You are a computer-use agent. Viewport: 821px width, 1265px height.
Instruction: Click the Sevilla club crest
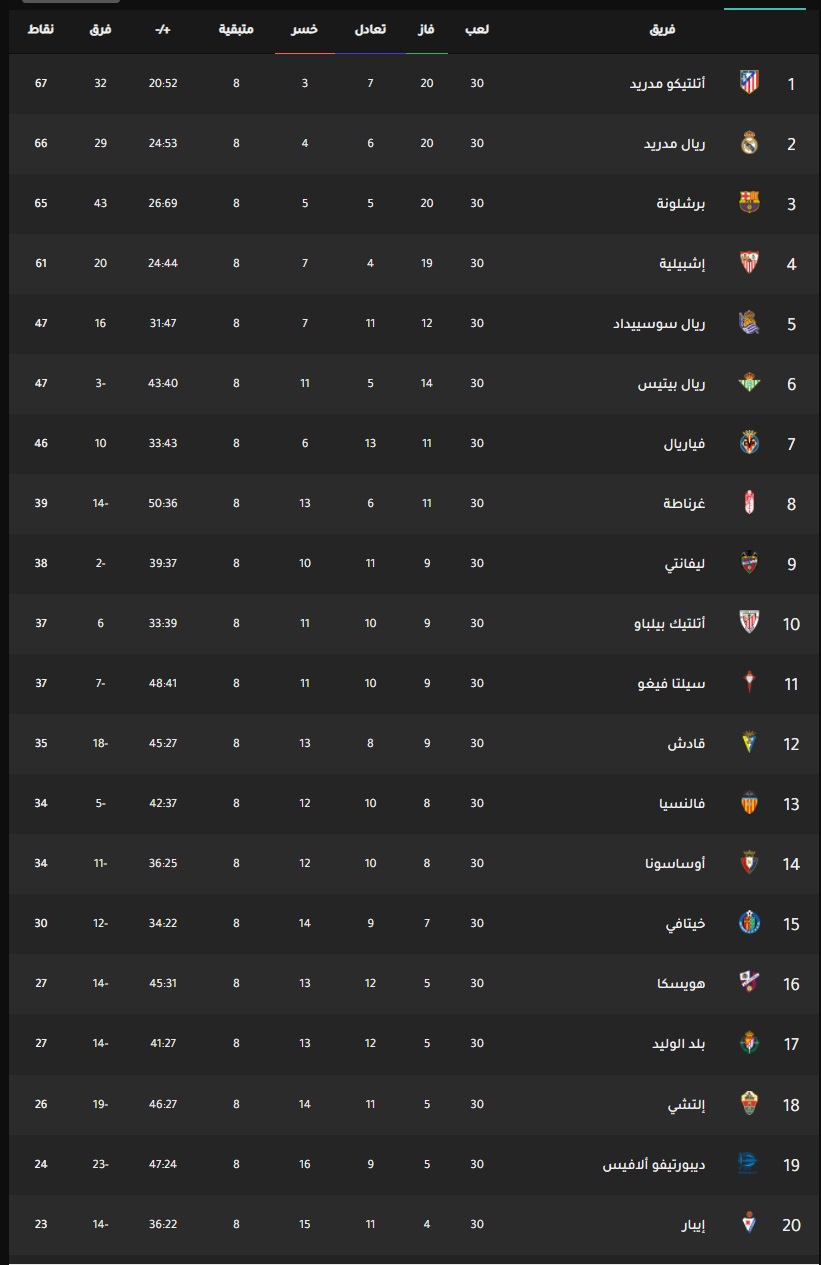[749, 263]
